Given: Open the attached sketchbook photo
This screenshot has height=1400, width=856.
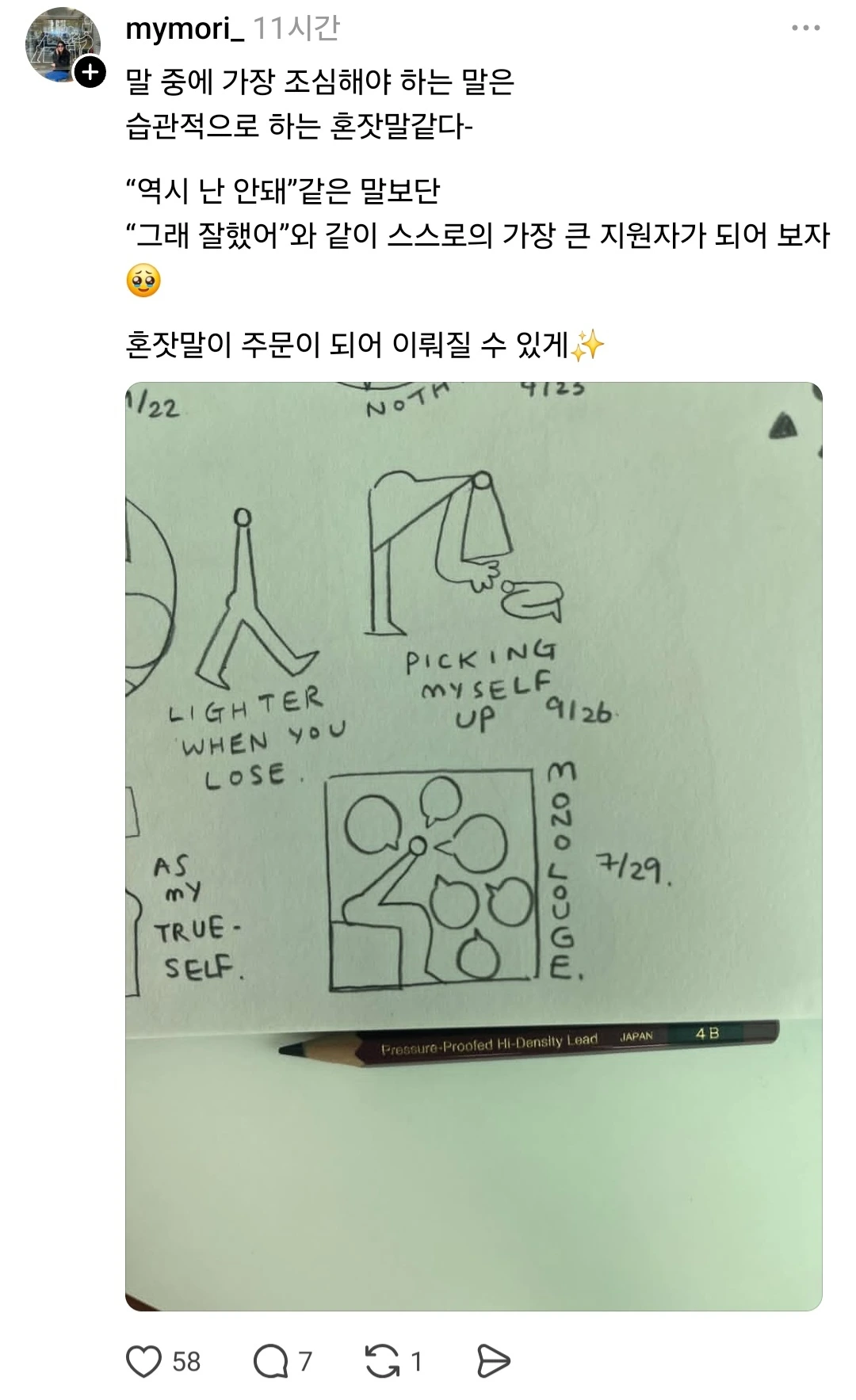Looking at the screenshot, I should pos(473,846).
